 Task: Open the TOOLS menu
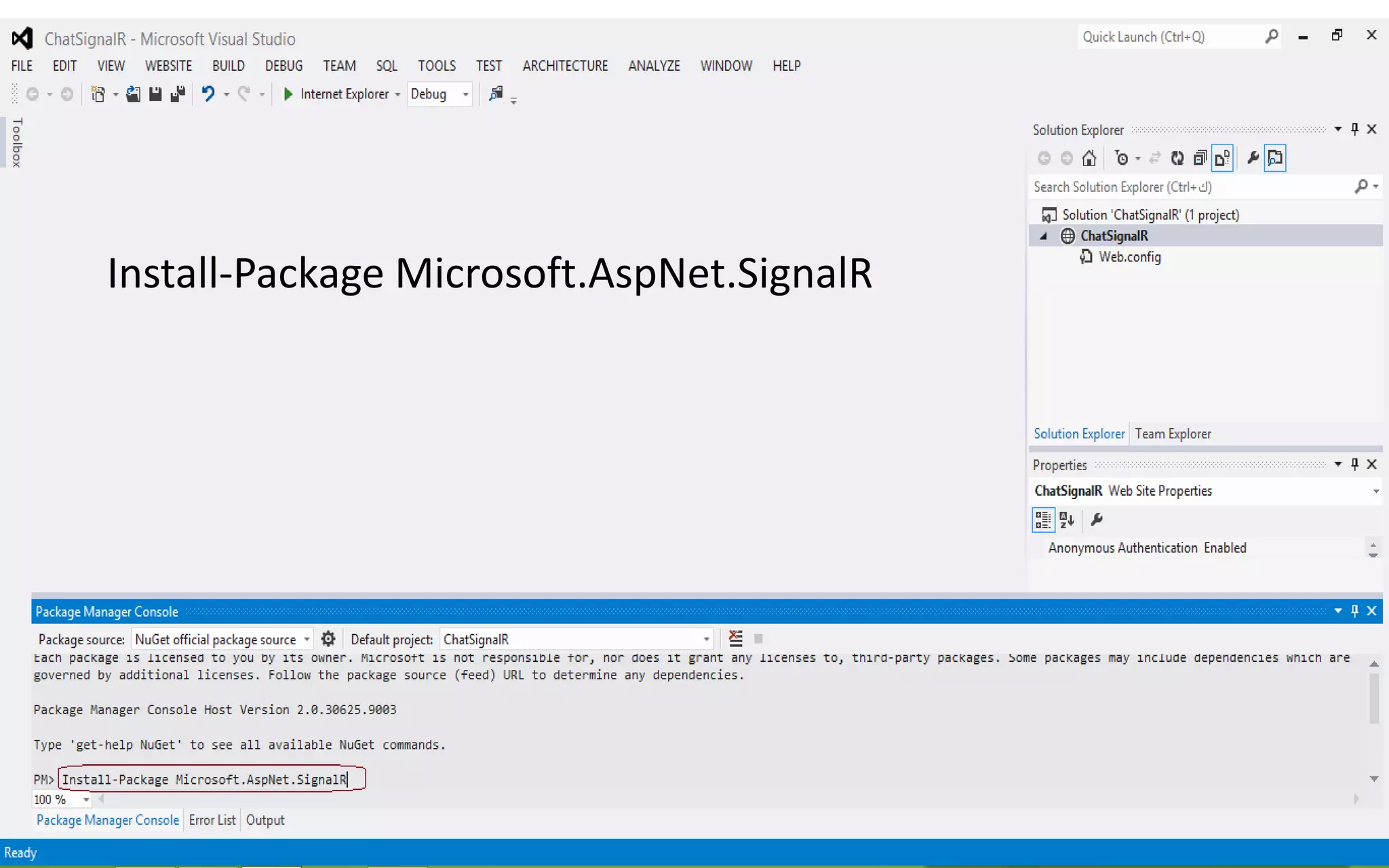coord(437,66)
